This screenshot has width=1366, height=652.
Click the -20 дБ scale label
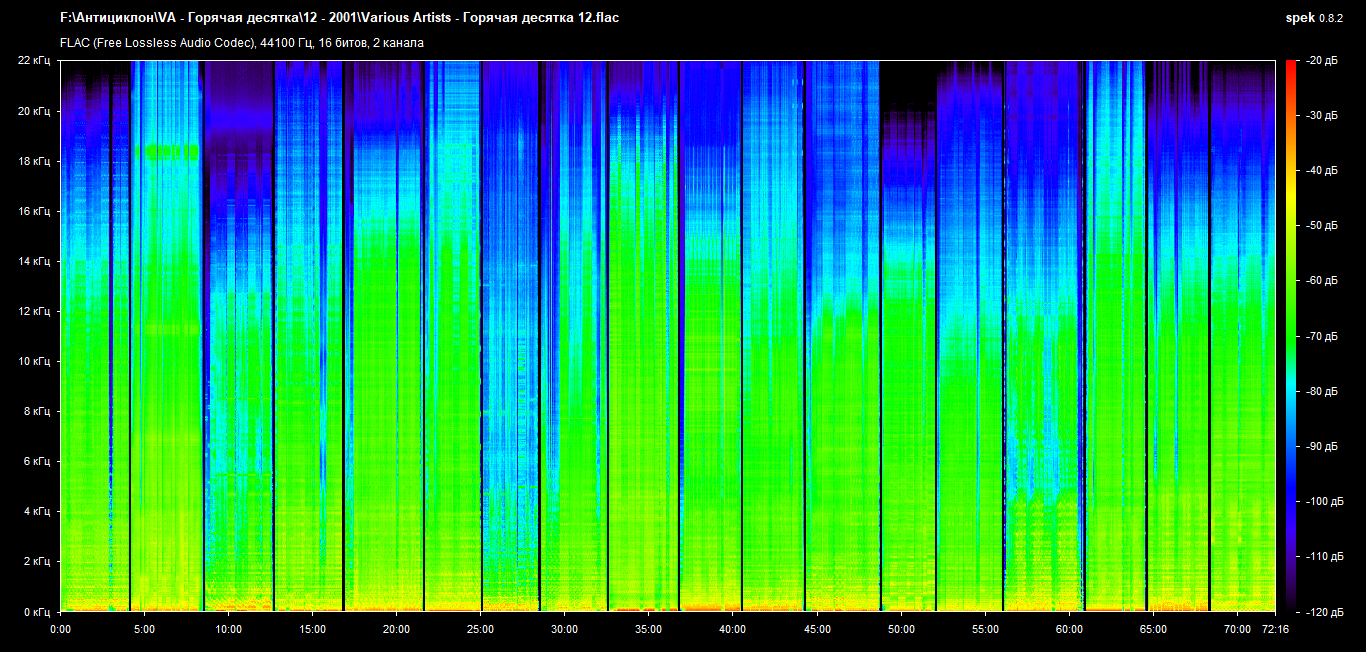(1322, 61)
